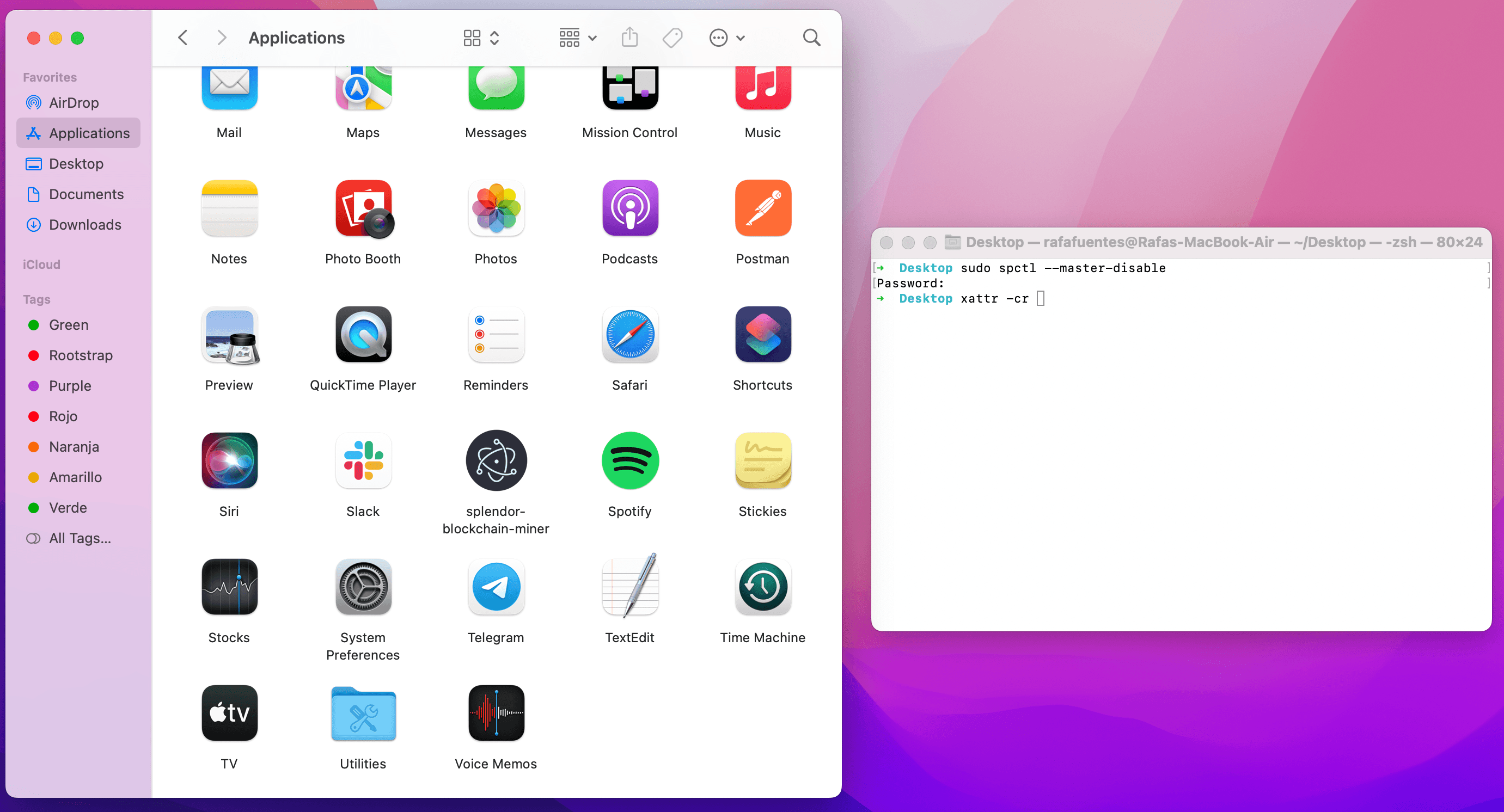Filter by the Amarillo tag
The width and height of the screenshot is (1504, 812).
(x=78, y=477)
